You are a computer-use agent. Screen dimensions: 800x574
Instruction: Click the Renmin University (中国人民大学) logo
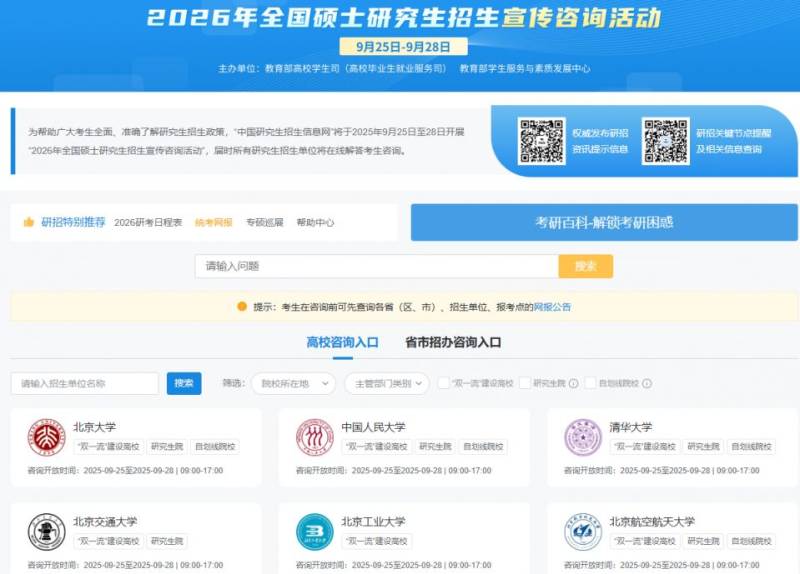(314, 437)
